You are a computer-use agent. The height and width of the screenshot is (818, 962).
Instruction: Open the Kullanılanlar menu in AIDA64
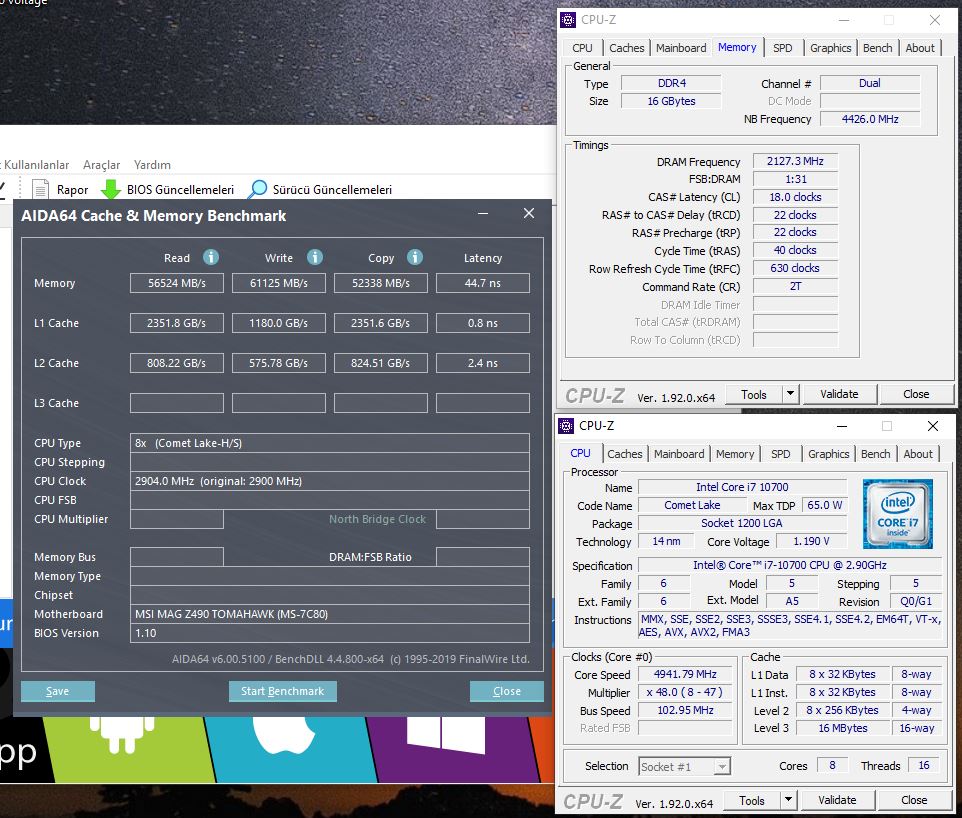tap(36, 164)
